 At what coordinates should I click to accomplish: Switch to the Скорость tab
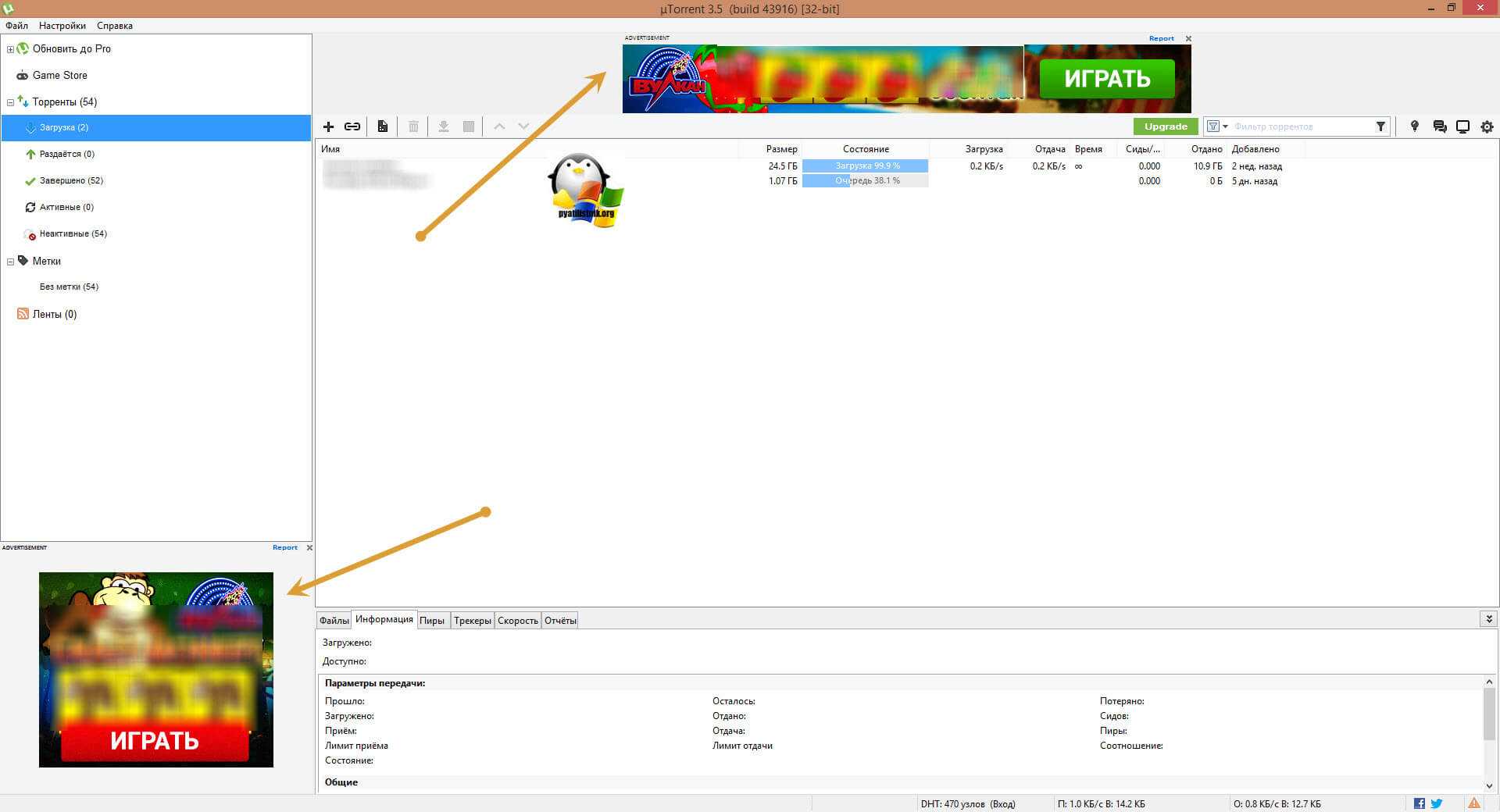(518, 621)
